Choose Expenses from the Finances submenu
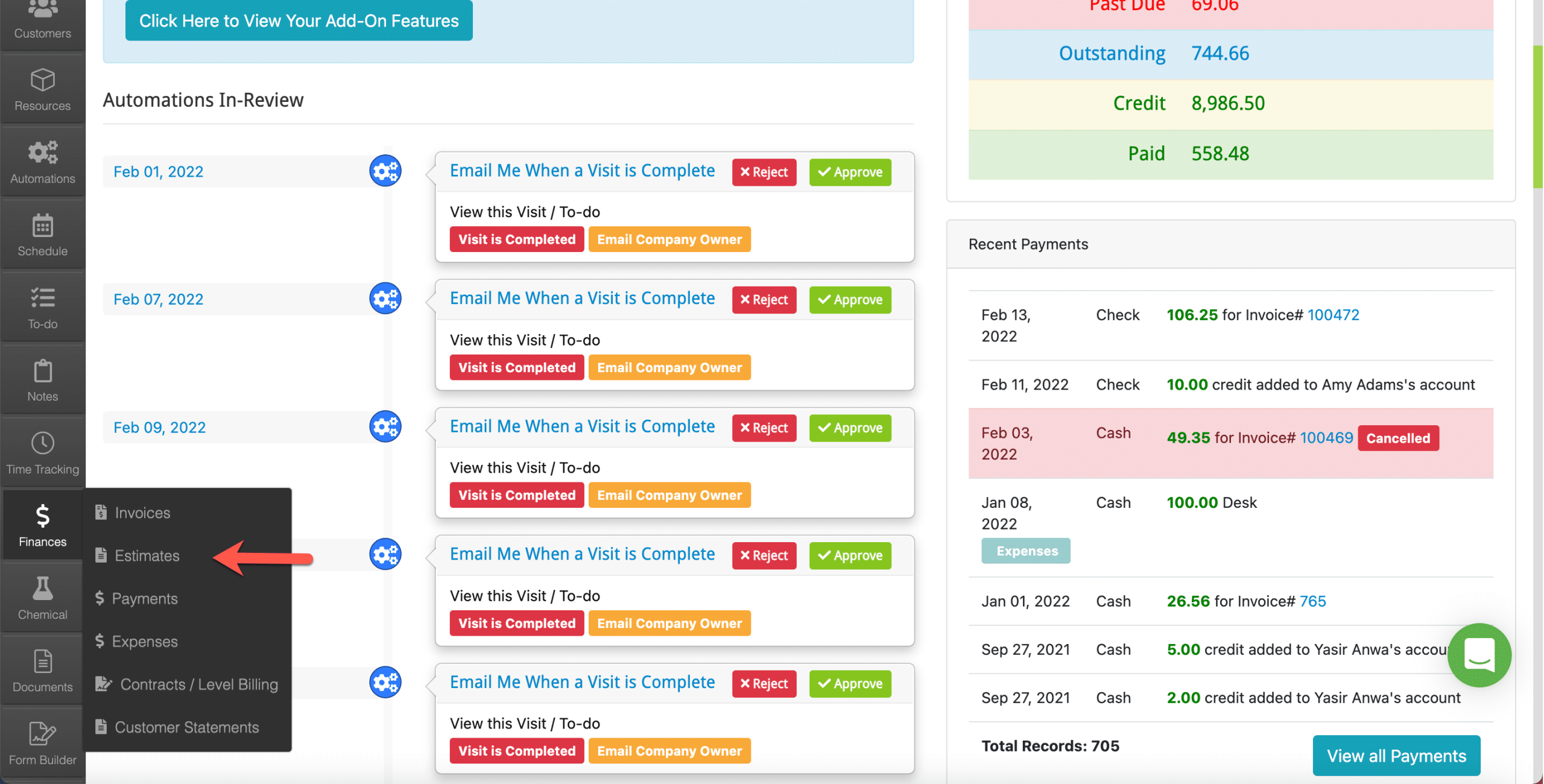Image resolution: width=1544 pixels, height=784 pixels. (144, 641)
